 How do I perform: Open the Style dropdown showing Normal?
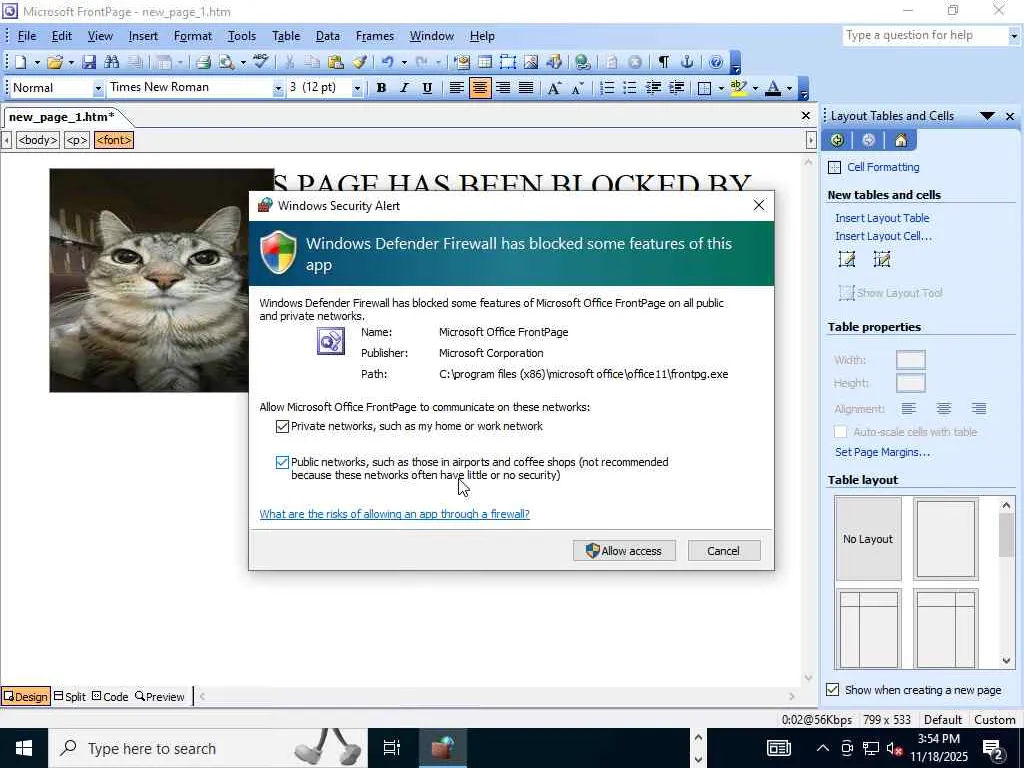tap(98, 88)
